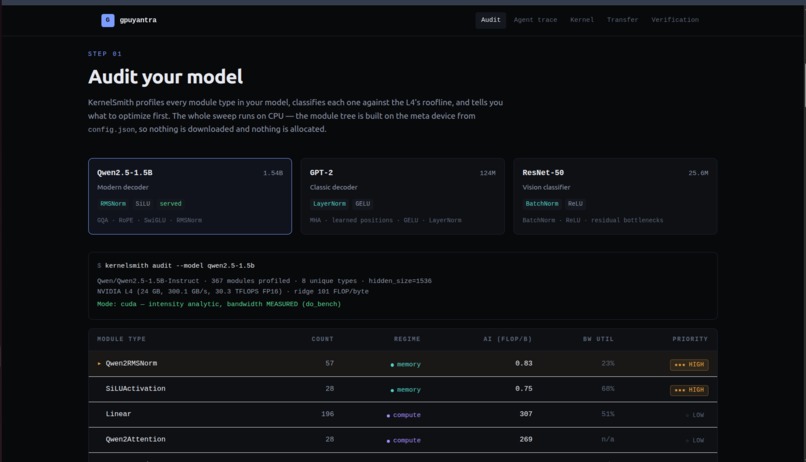
Task: Click the SiLU tag on Qwen card
Action: tap(143, 204)
